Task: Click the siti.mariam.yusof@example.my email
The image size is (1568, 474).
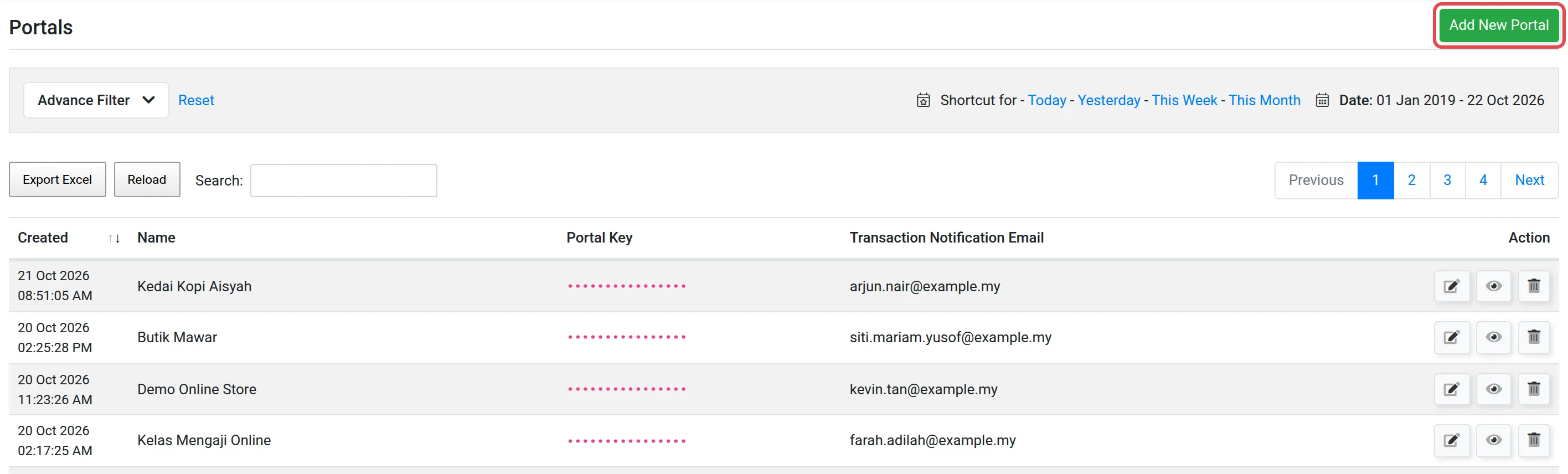Action: 950,337
